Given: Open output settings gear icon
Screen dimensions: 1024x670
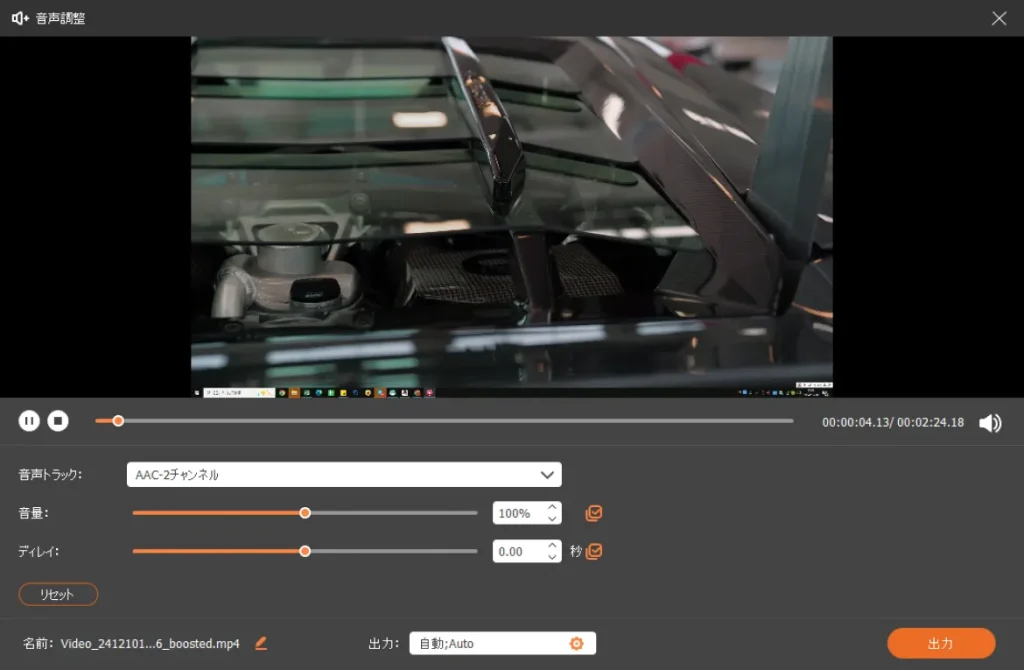Looking at the screenshot, I should tap(576, 643).
